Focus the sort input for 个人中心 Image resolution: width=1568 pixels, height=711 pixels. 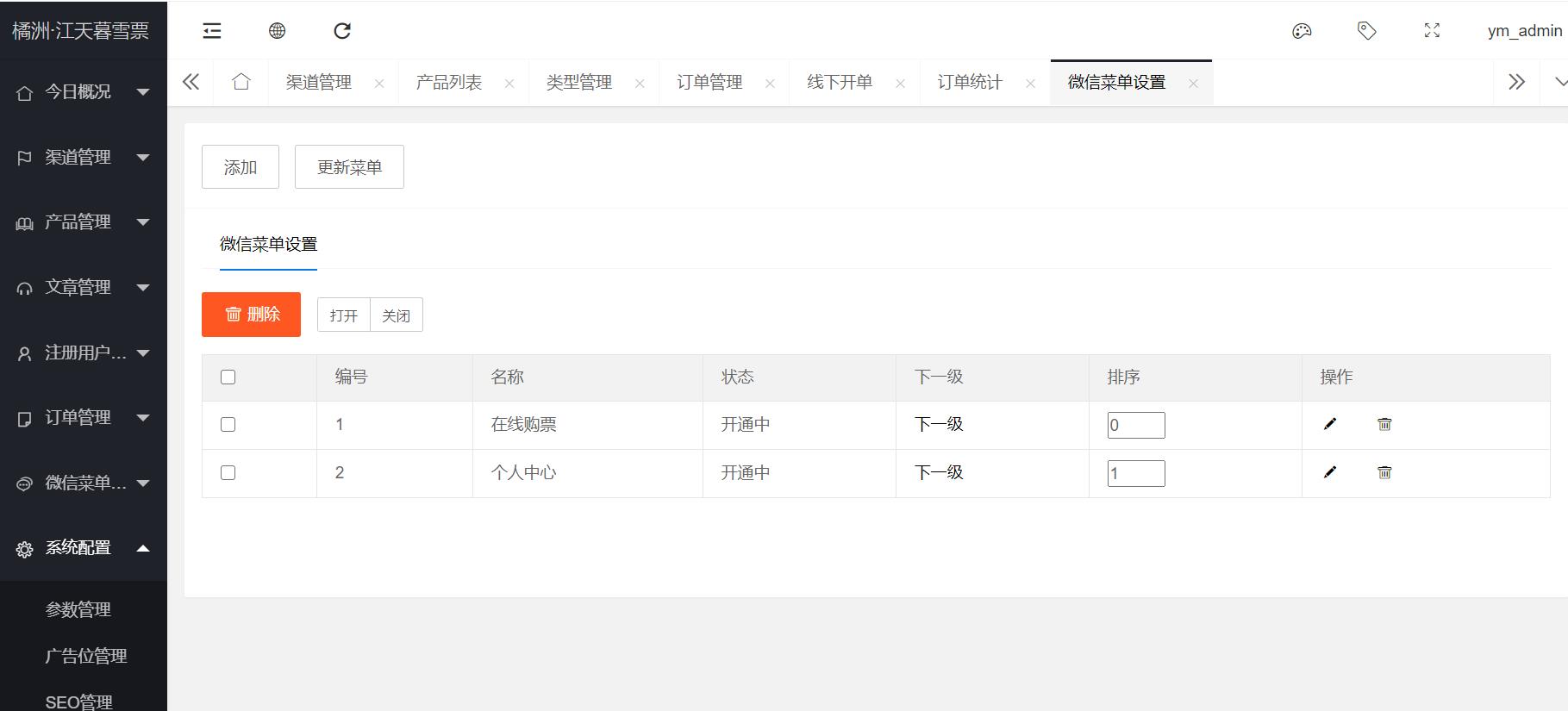click(x=1136, y=473)
